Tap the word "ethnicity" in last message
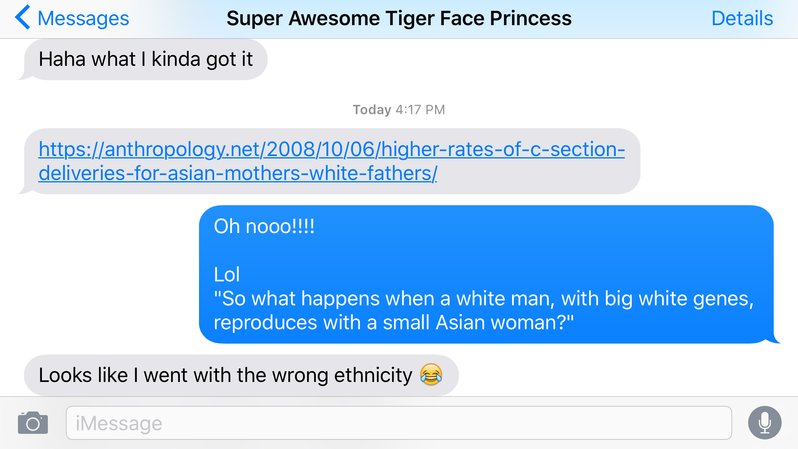Image resolution: width=798 pixels, height=449 pixels. [x=373, y=376]
